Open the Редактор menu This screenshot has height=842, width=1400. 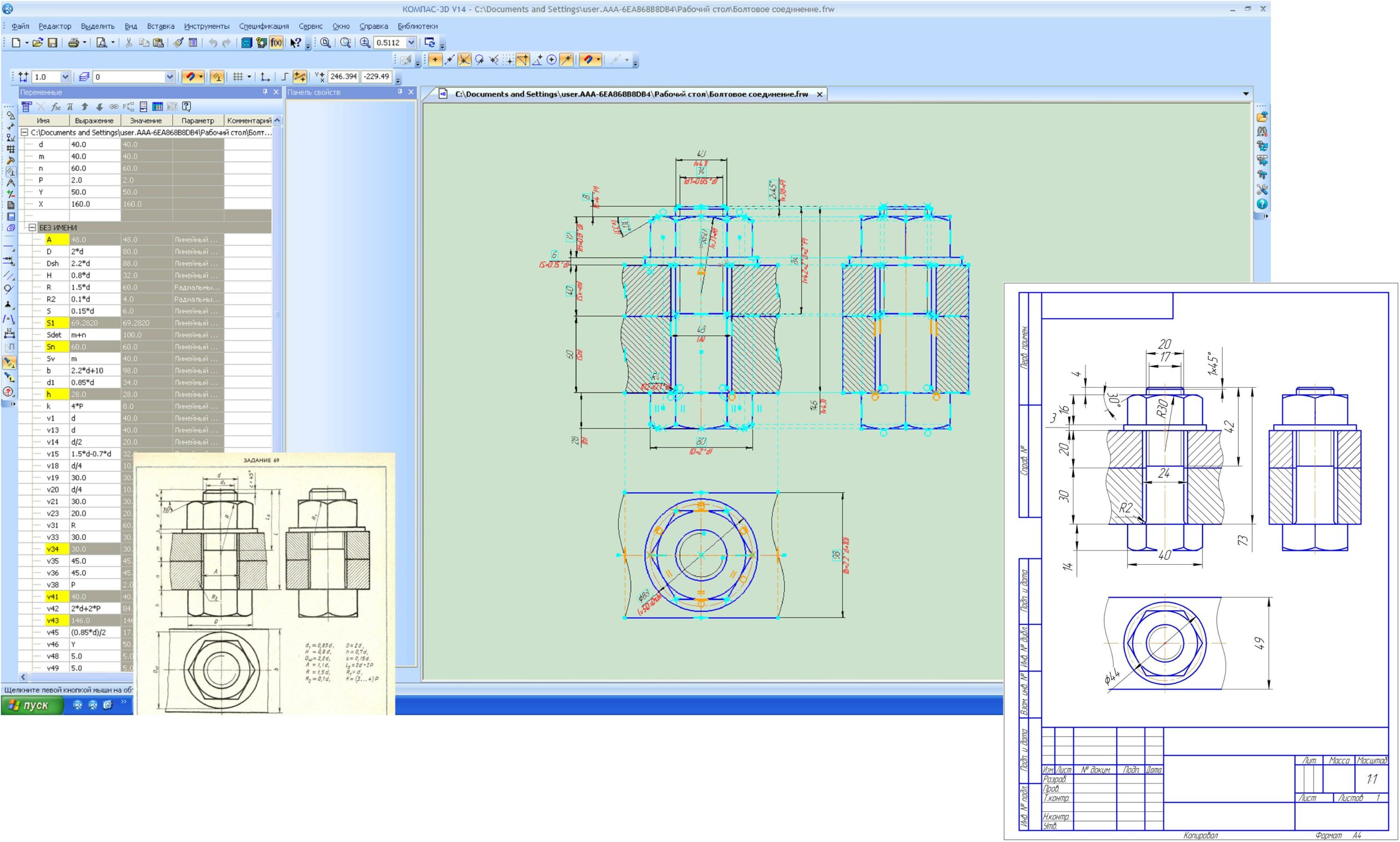[x=55, y=26]
